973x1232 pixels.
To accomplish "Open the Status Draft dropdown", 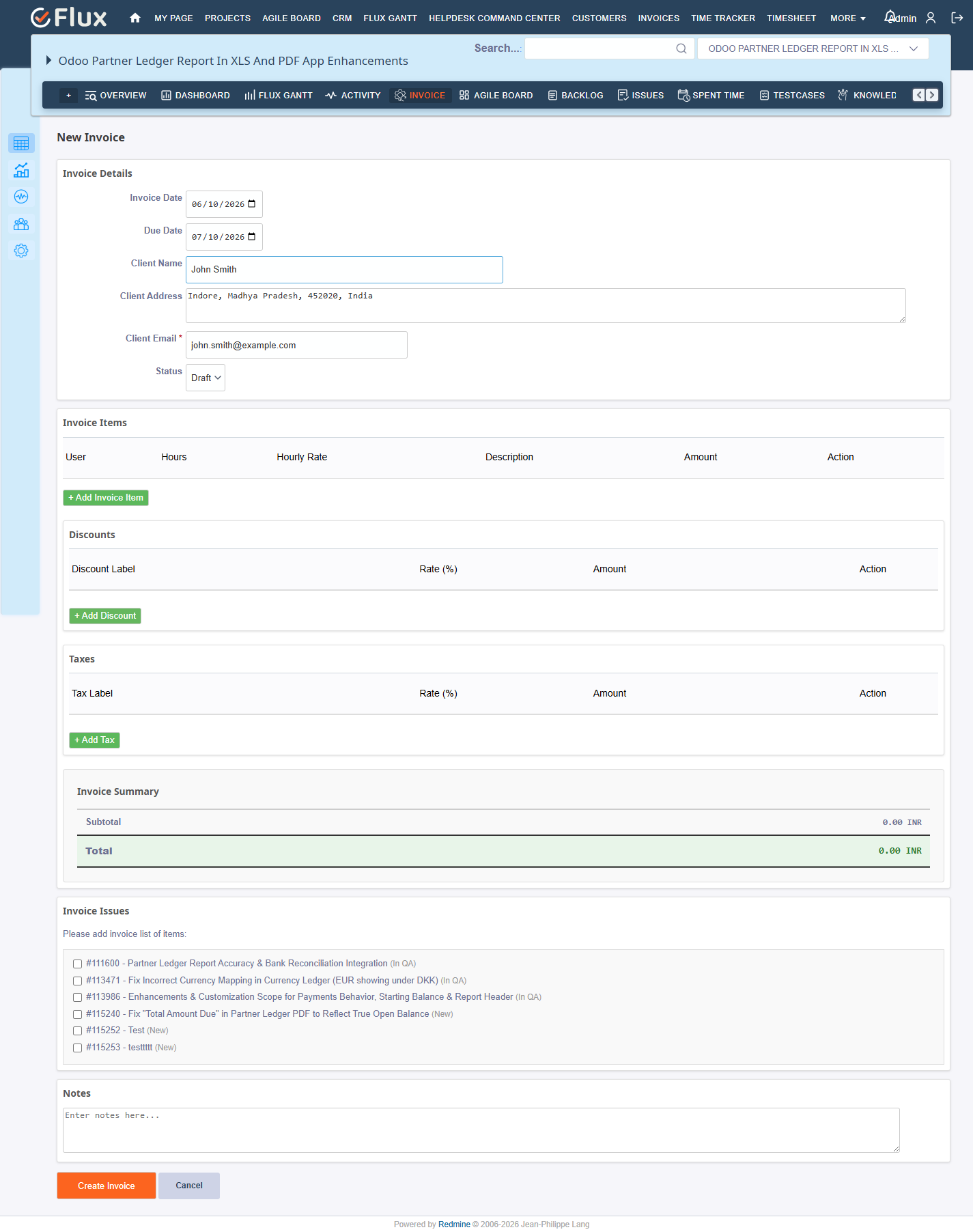I will coord(206,378).
